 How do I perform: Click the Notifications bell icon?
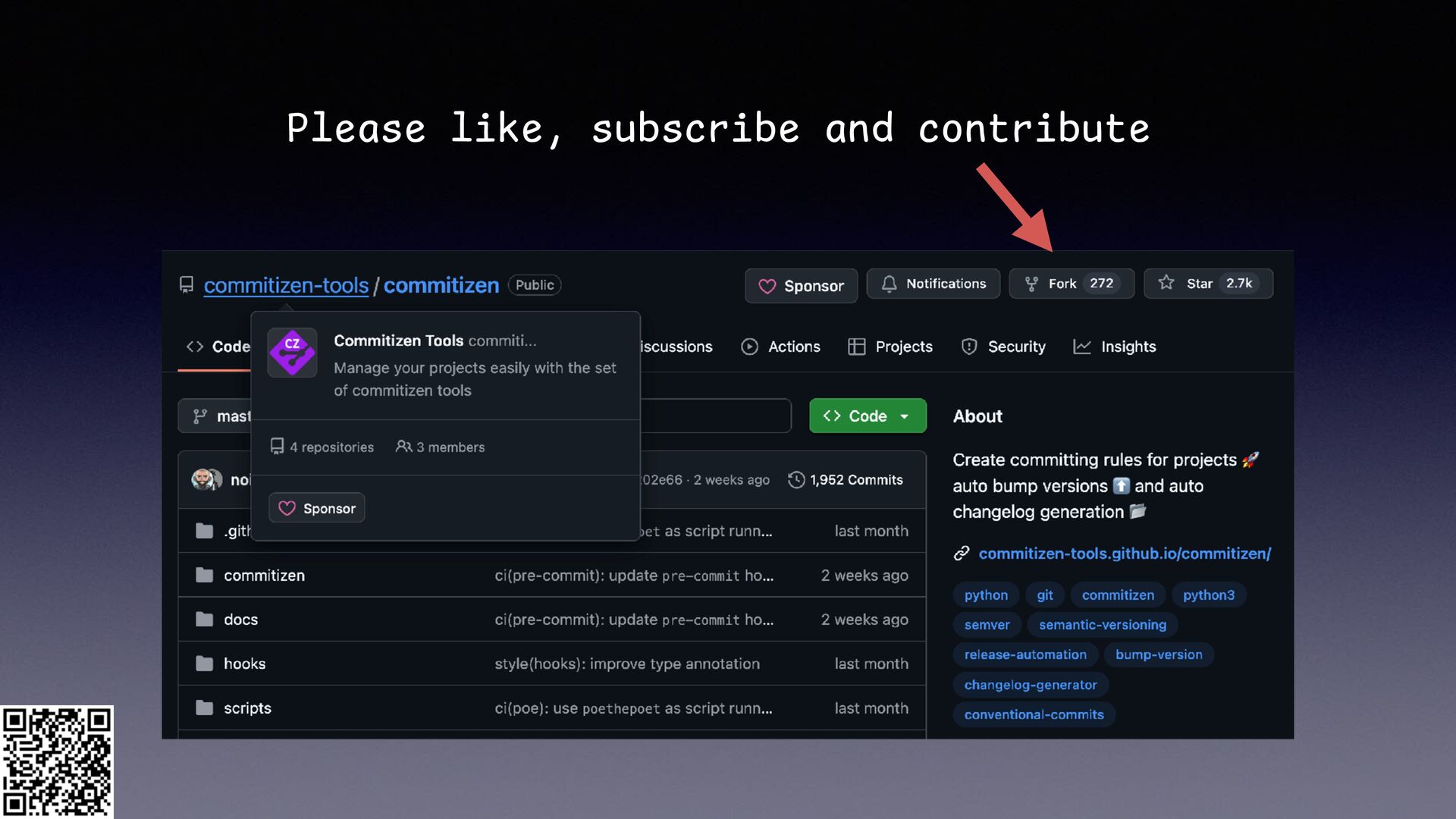tap(889, 284)
